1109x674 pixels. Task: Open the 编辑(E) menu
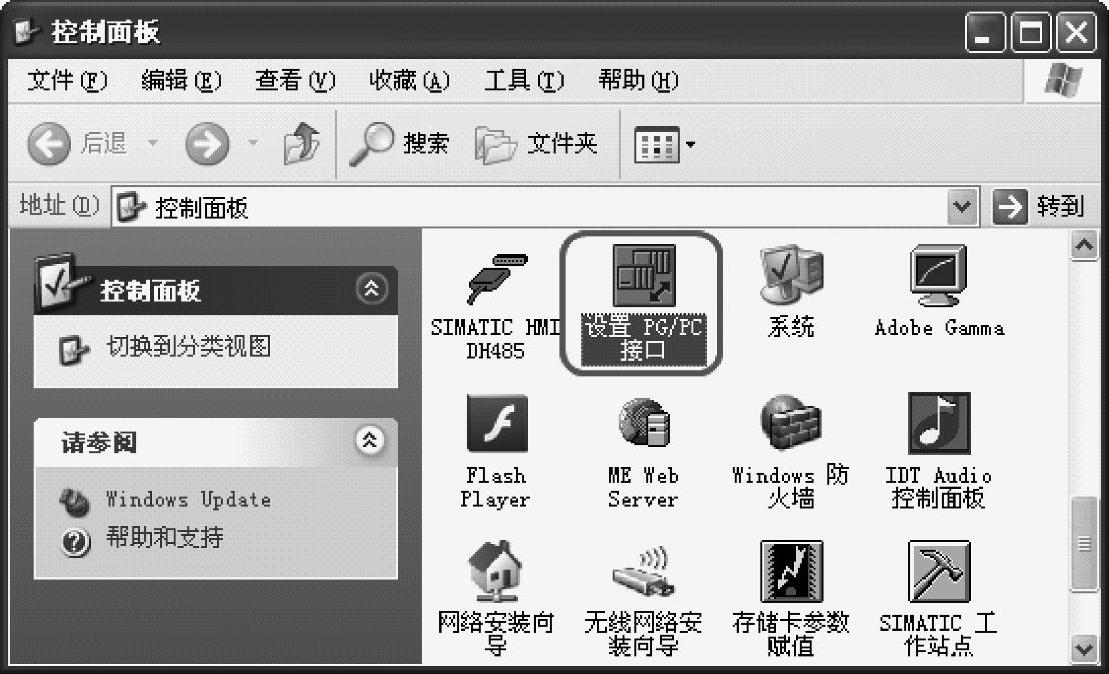(181, 80)
